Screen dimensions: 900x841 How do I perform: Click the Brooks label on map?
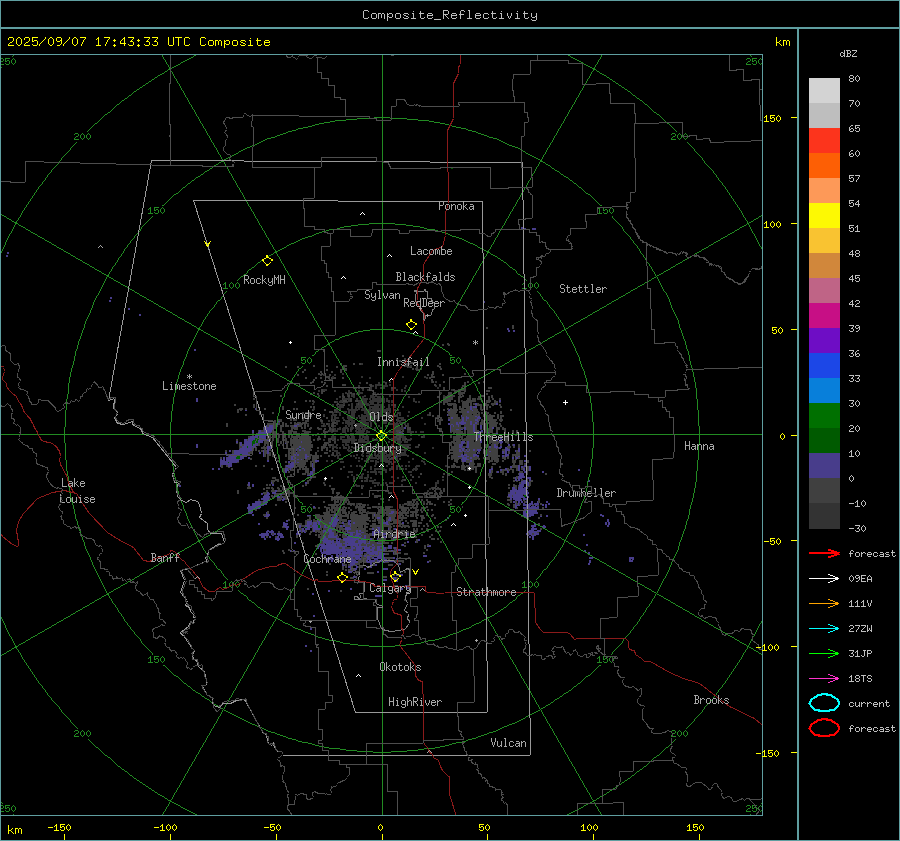pos(711,700)
